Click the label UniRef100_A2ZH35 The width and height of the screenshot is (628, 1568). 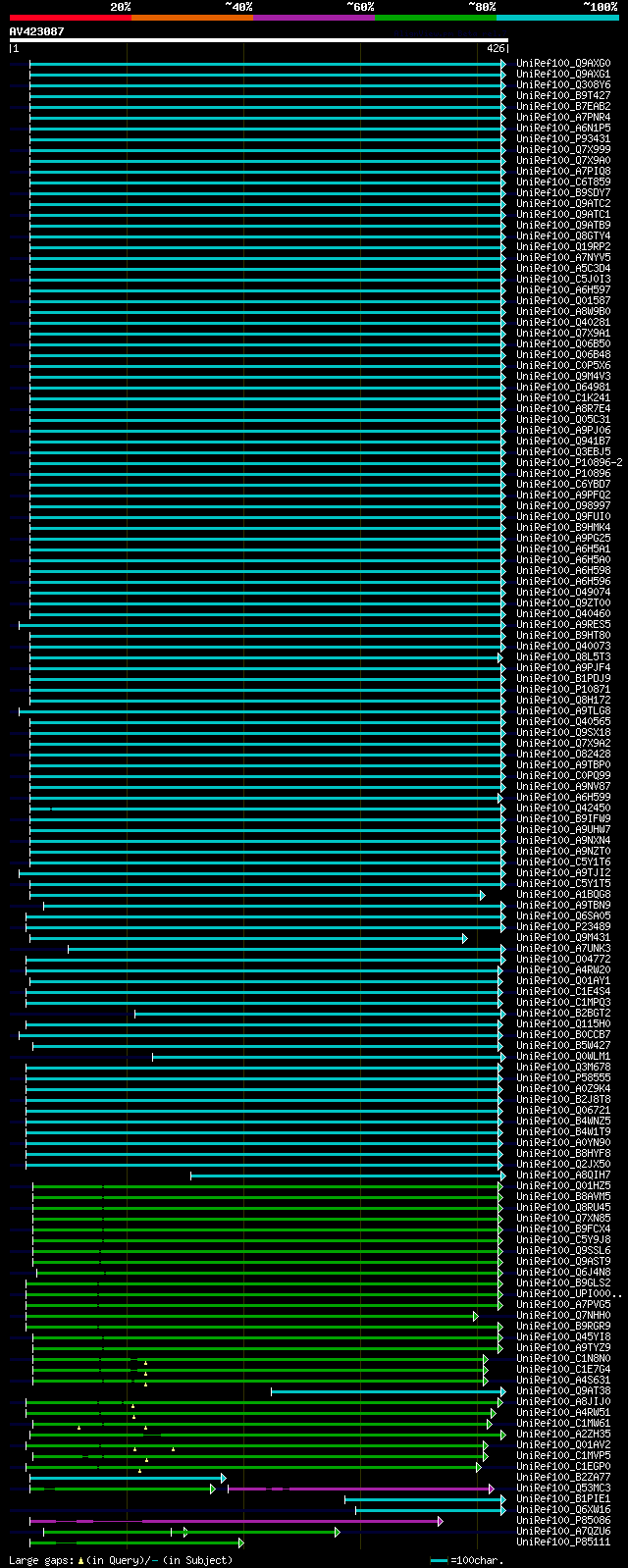(x=563, y=1435)
